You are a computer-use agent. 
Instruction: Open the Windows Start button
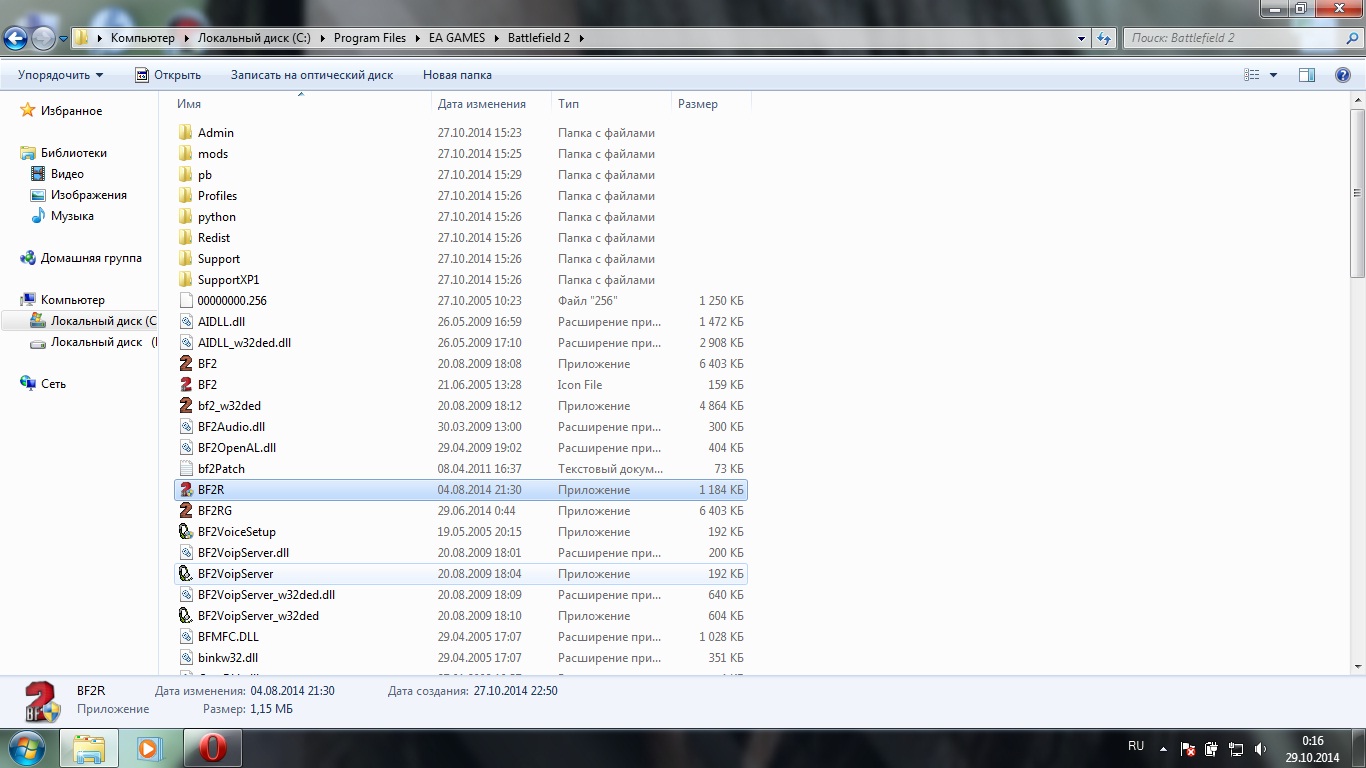pyautogui.click(x=25, y=747)
